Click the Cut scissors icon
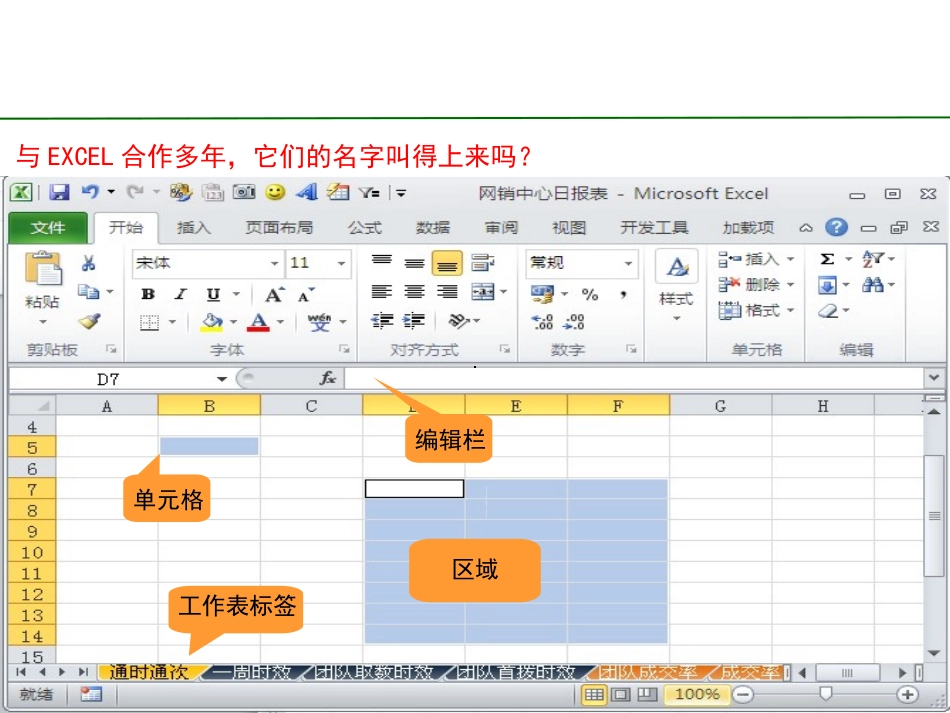This screenshot has width=950, height=713. point(88,263)
